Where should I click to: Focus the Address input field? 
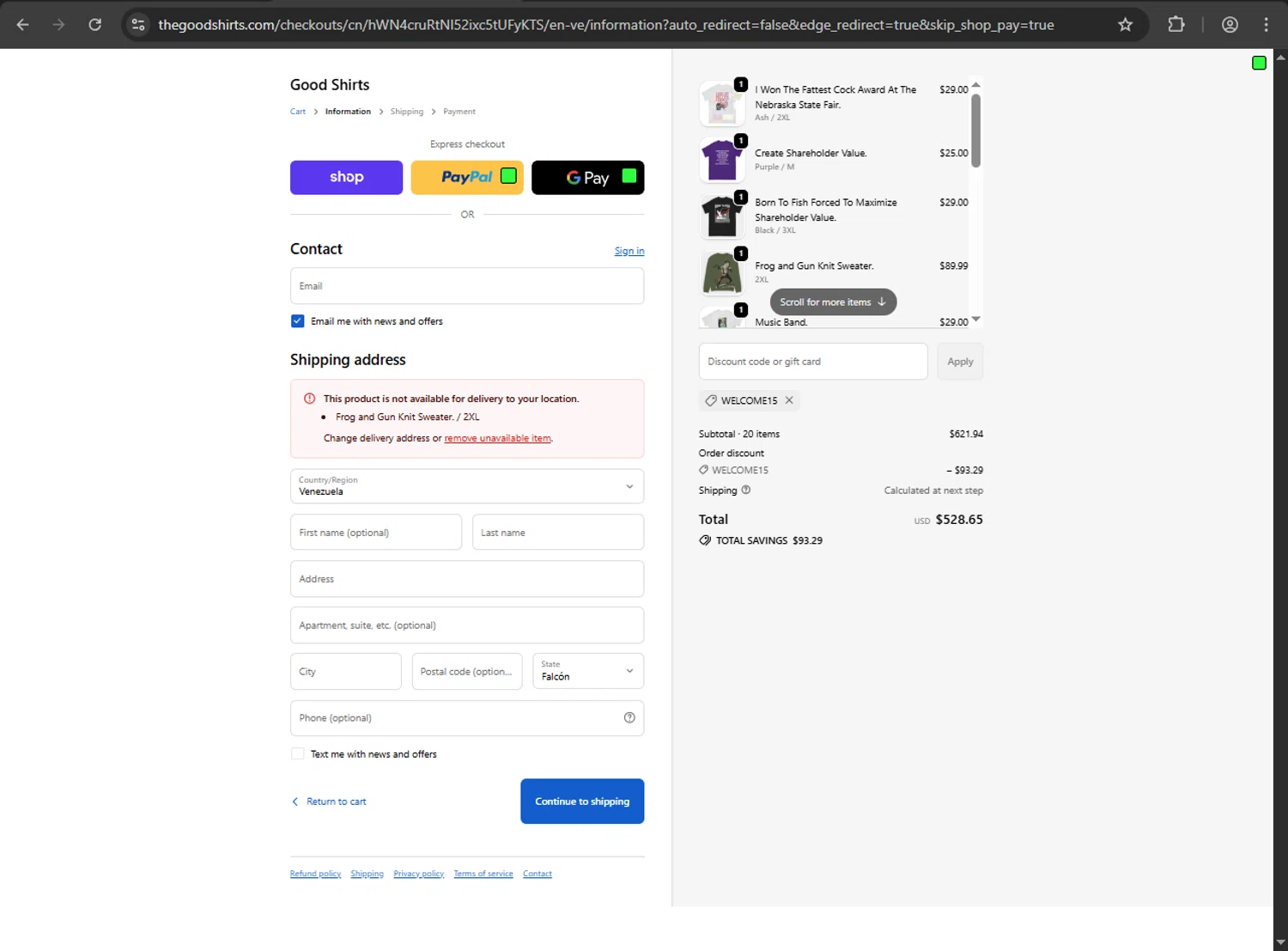pos(467,579)
